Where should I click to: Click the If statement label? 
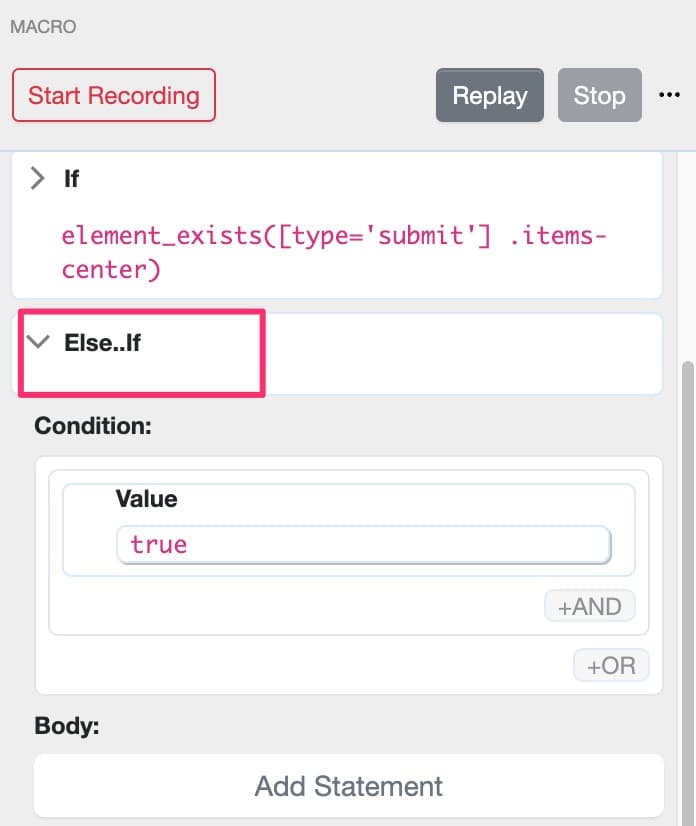click(70, 178)
